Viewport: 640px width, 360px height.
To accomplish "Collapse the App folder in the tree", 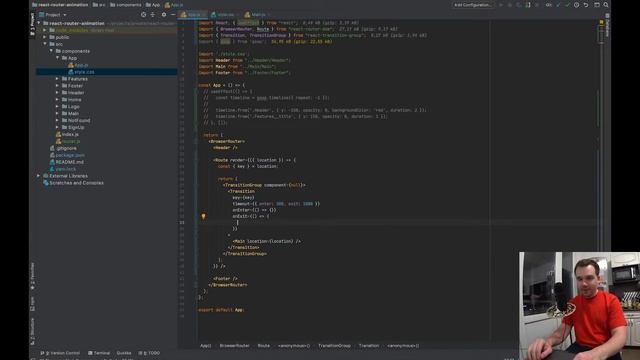I will 58,58.
